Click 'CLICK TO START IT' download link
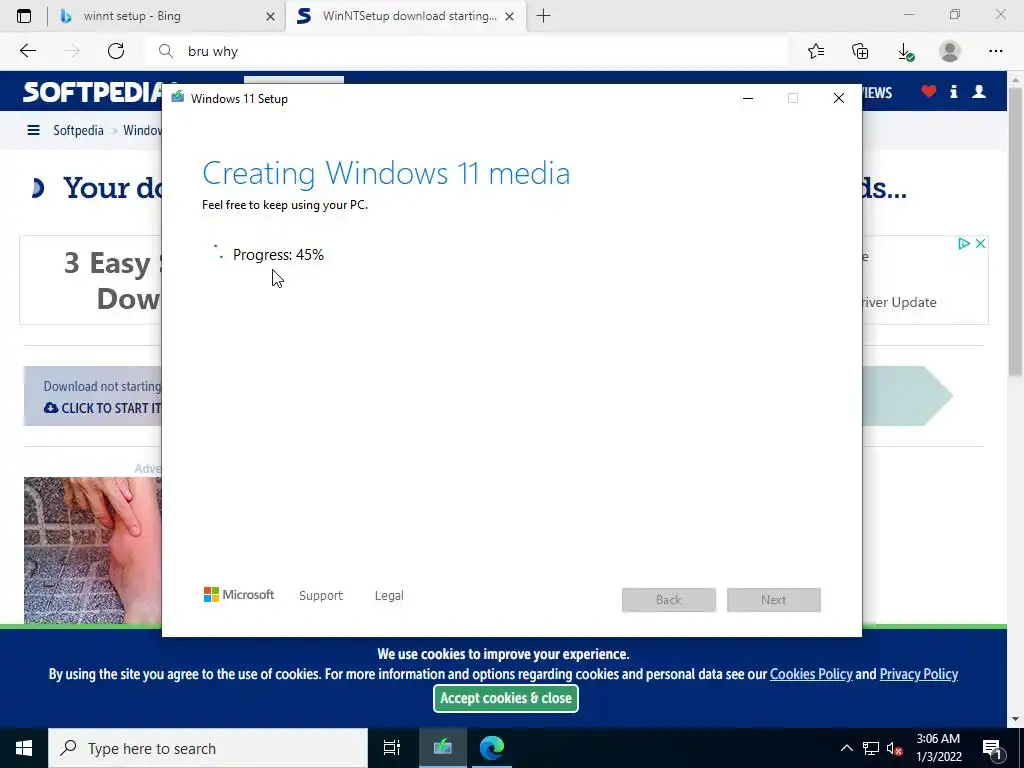 tap(103, 408)
